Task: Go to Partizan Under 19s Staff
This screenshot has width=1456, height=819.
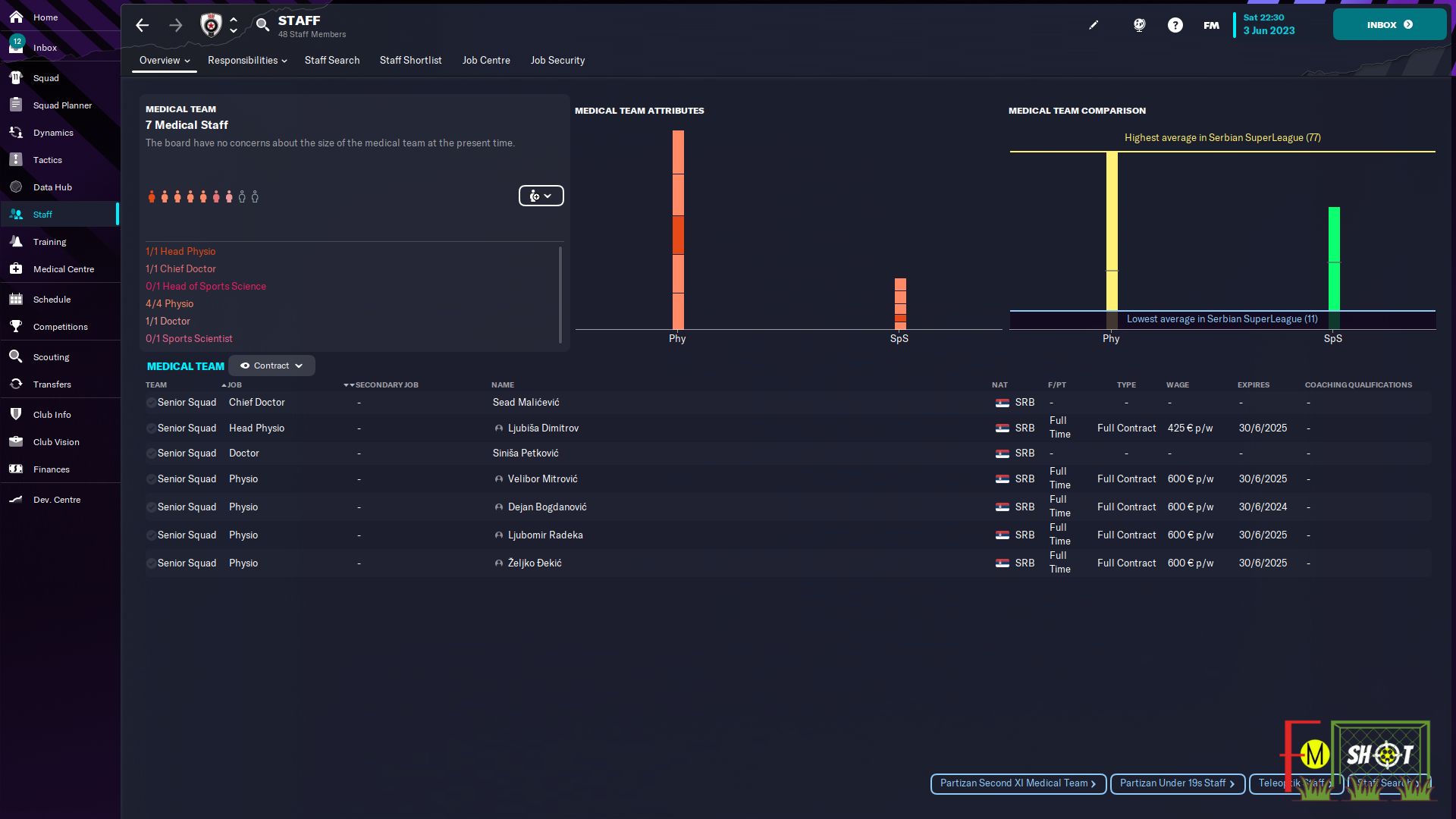Action: 1177,783
